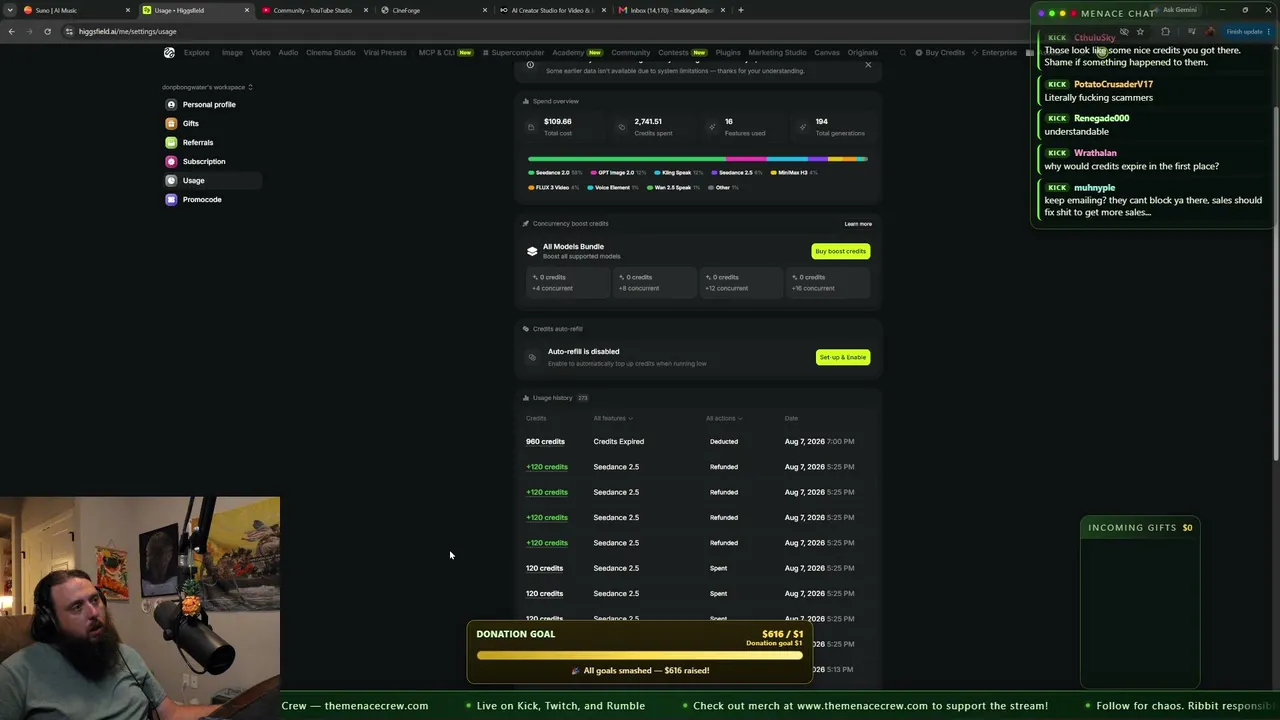Open the Originals navigation item
This screenshot has width=1280, height=720.
click(x=862, y=52)
